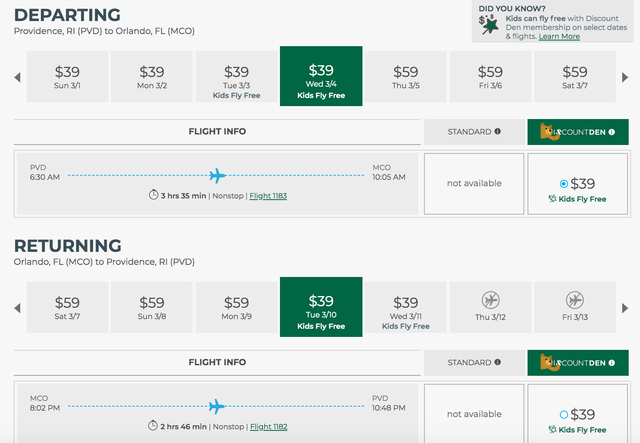Show earlier departing dates with left arrow
The image size is (640, 443).
pyautogui.click(x=17, y=77)
